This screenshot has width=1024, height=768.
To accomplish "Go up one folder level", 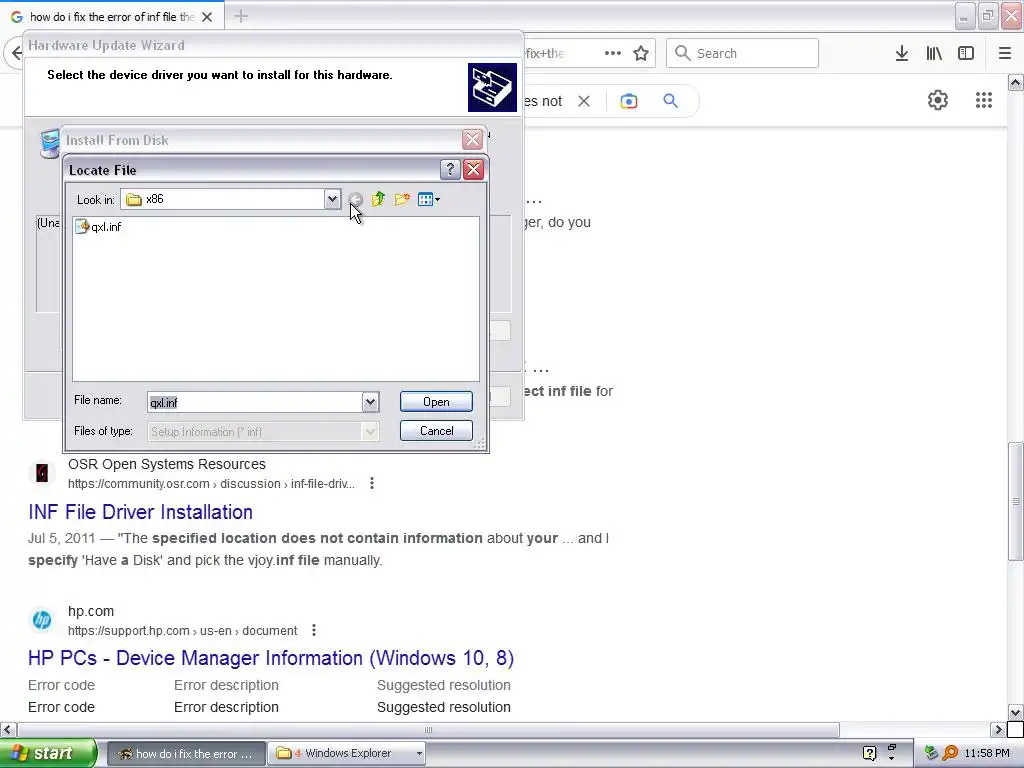I will point(379,199).
